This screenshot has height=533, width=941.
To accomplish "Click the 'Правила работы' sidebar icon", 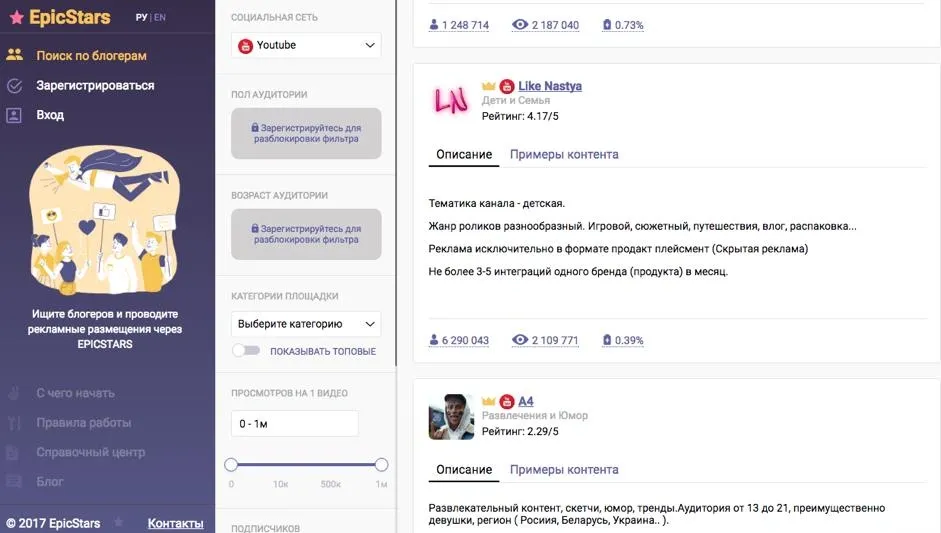I will (14, 423).
